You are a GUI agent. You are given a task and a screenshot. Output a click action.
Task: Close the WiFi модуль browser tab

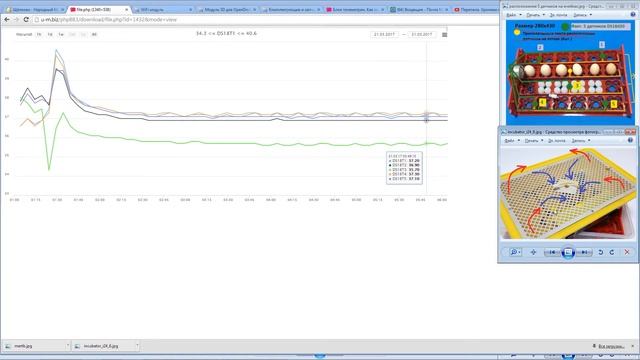[190, 9]
